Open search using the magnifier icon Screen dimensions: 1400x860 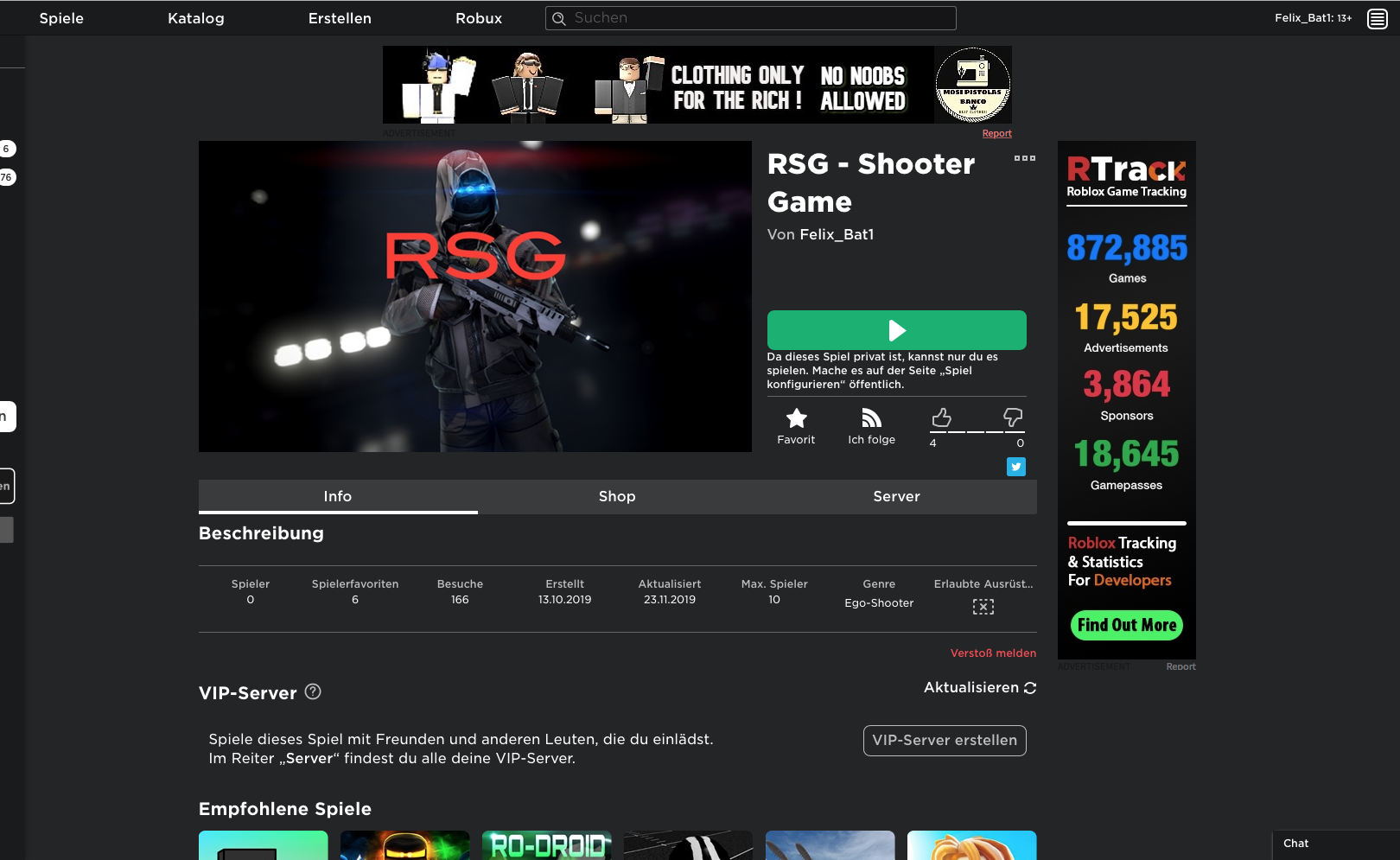click(559, 17)
